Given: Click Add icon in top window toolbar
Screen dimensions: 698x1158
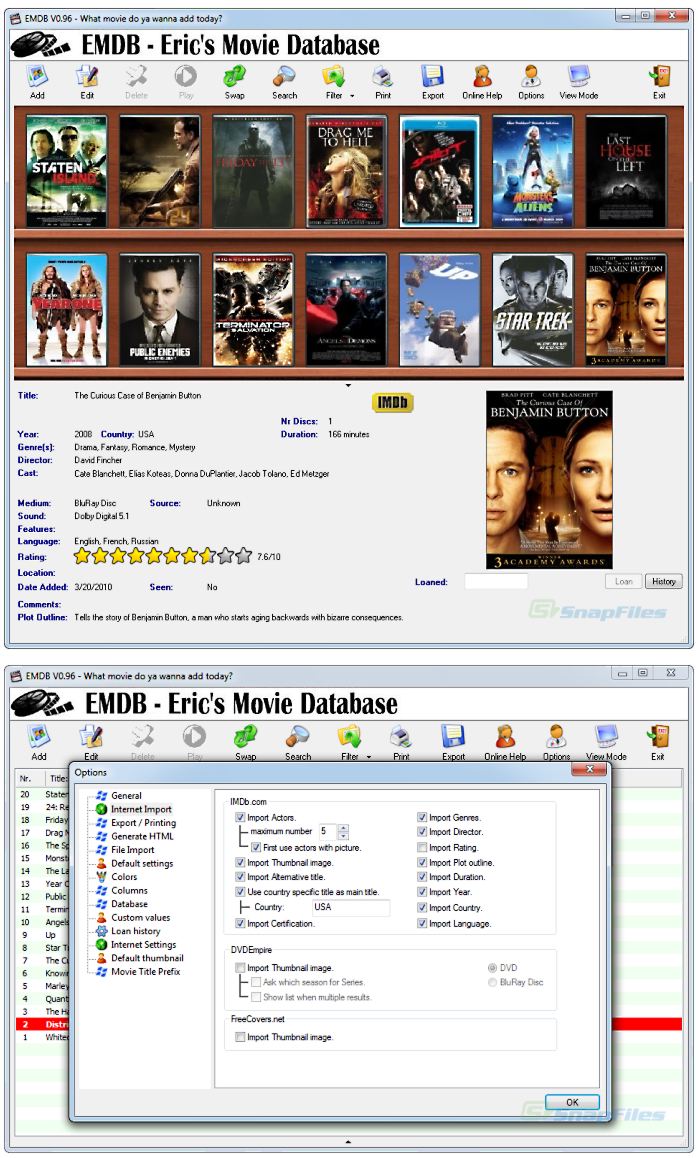Looking at the screenshot, I should pos(37,82).
